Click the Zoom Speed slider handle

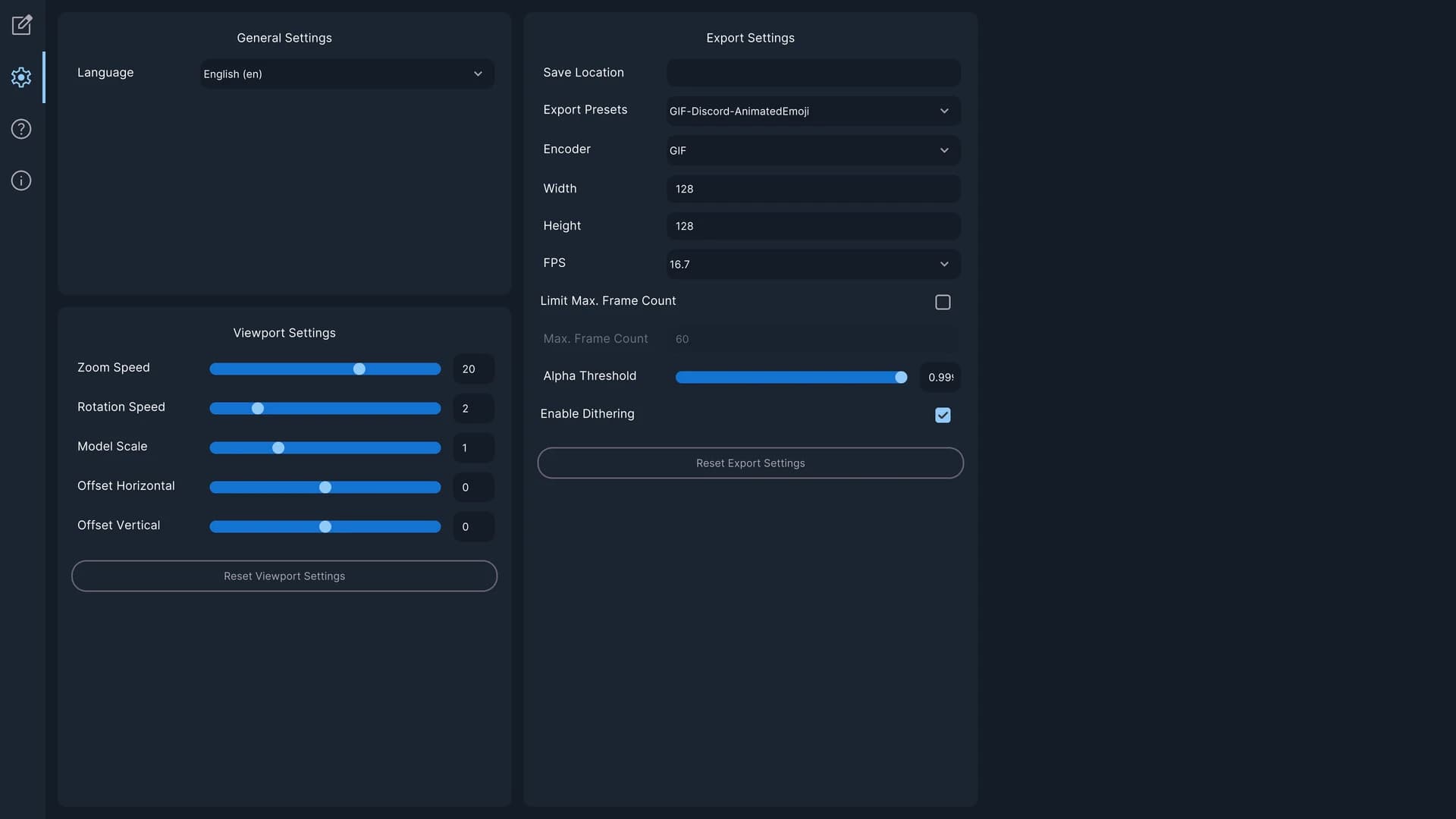point(359,369)
